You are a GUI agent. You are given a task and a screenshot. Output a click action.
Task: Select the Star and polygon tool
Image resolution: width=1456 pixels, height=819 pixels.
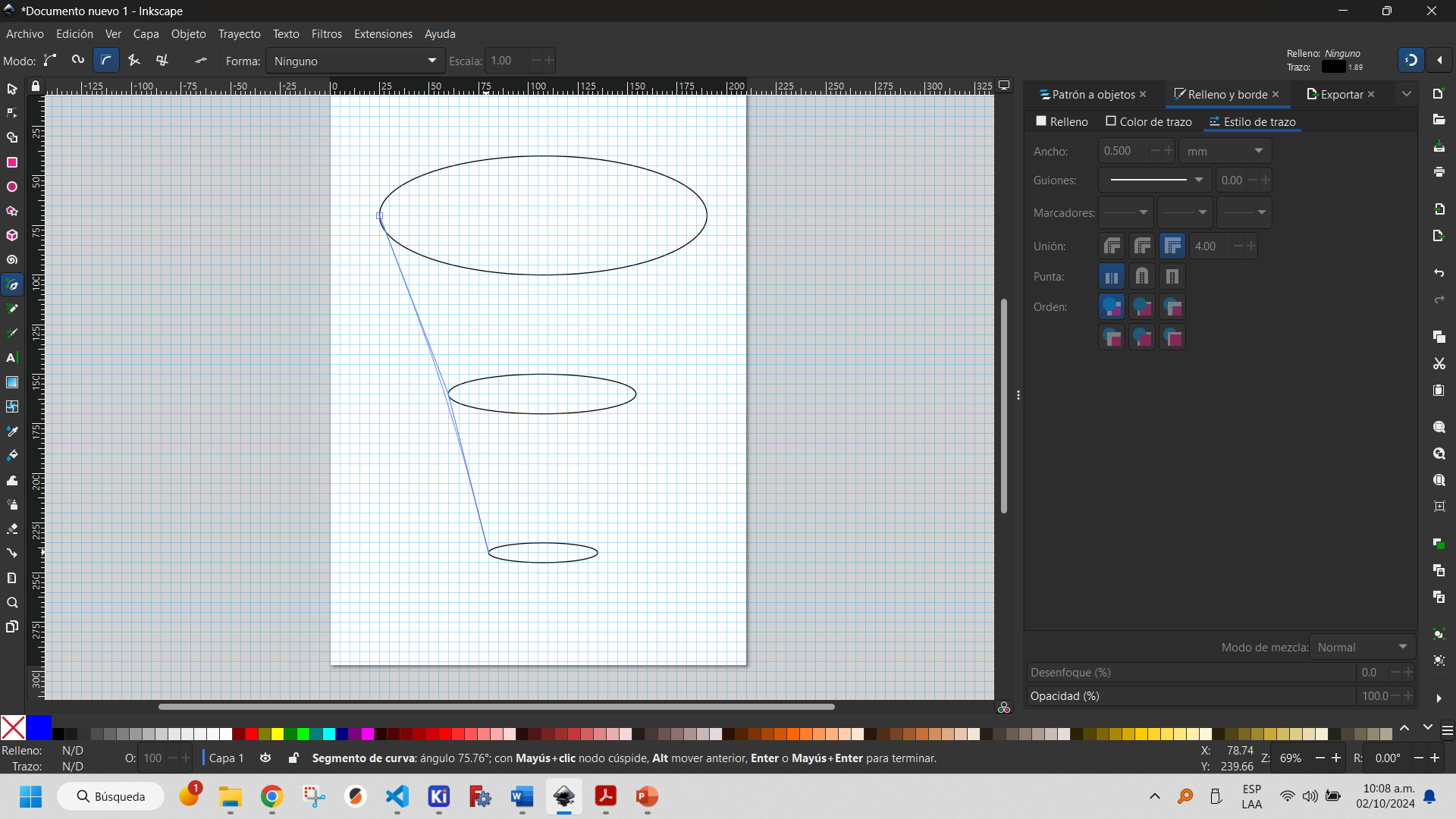(12, 211)
